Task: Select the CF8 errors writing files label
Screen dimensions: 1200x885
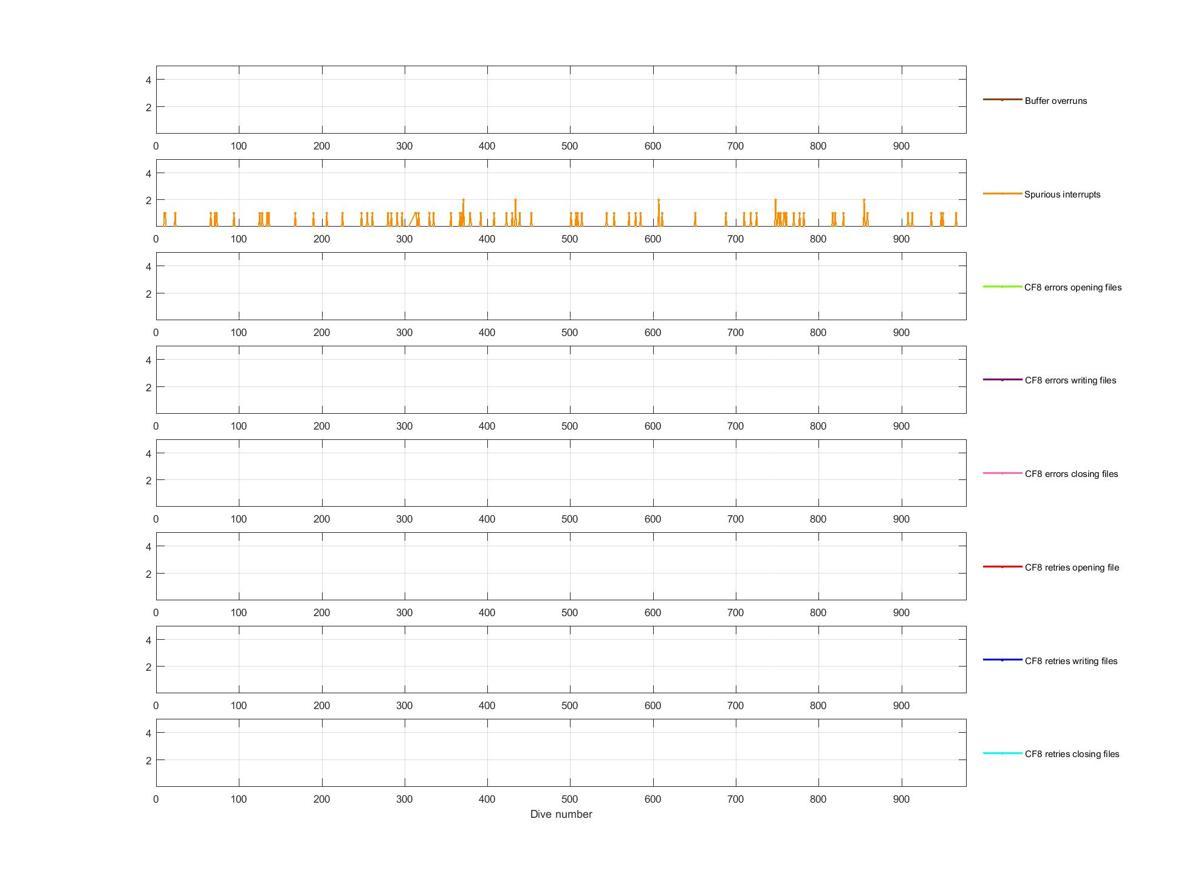Action: click(1070, 380)
